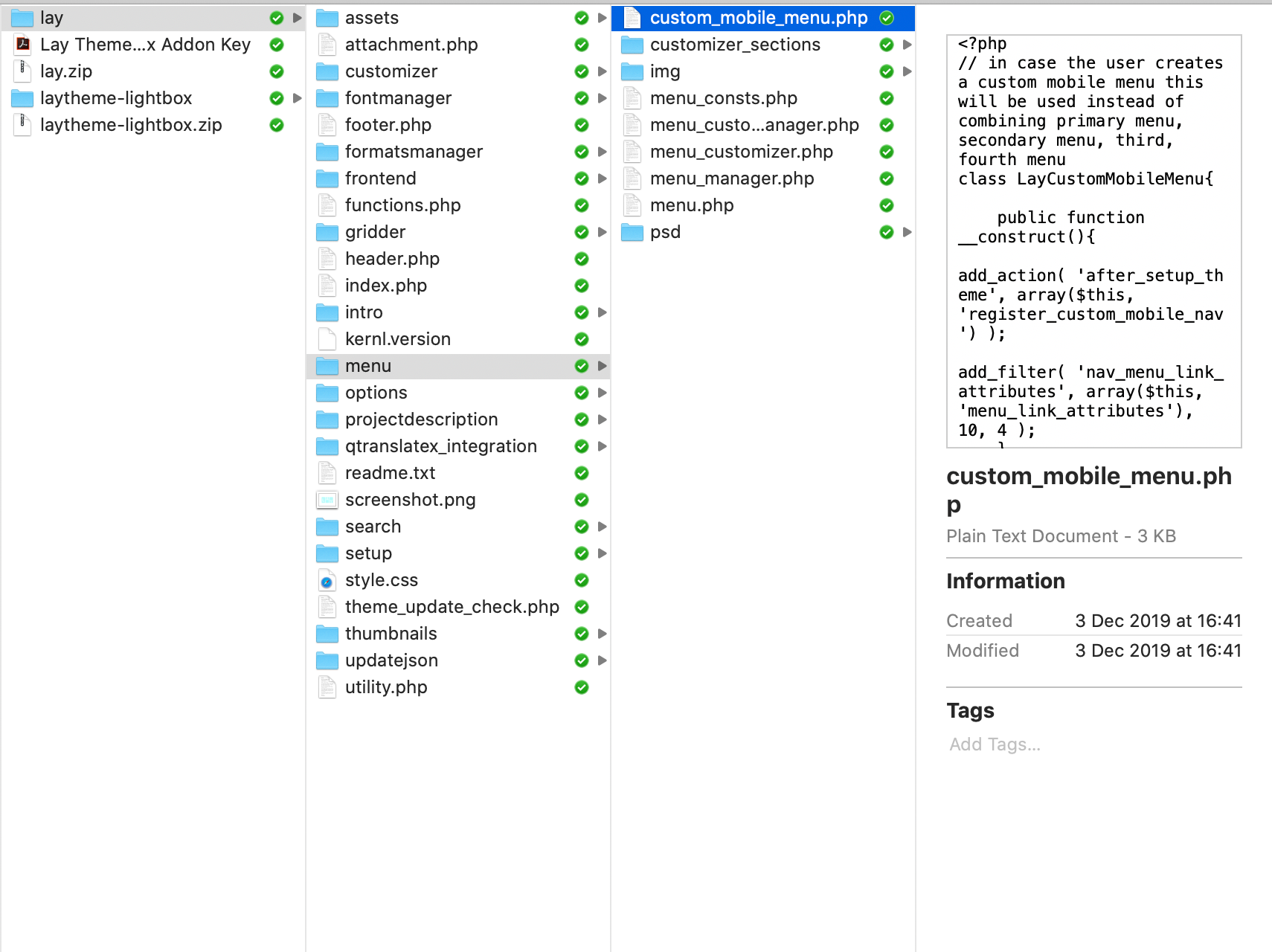
Task: Click the PHP code preview thumbnail
Action: point(1093,241)
